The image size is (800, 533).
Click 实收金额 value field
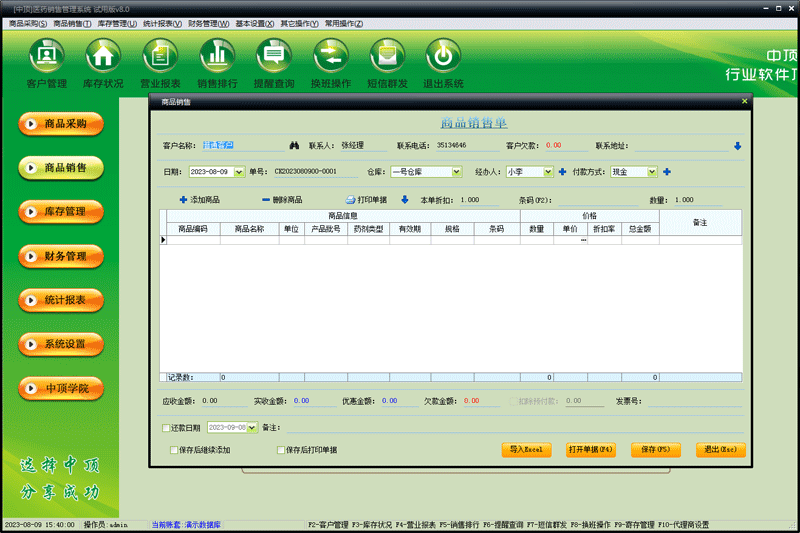[x=314, y=401]
